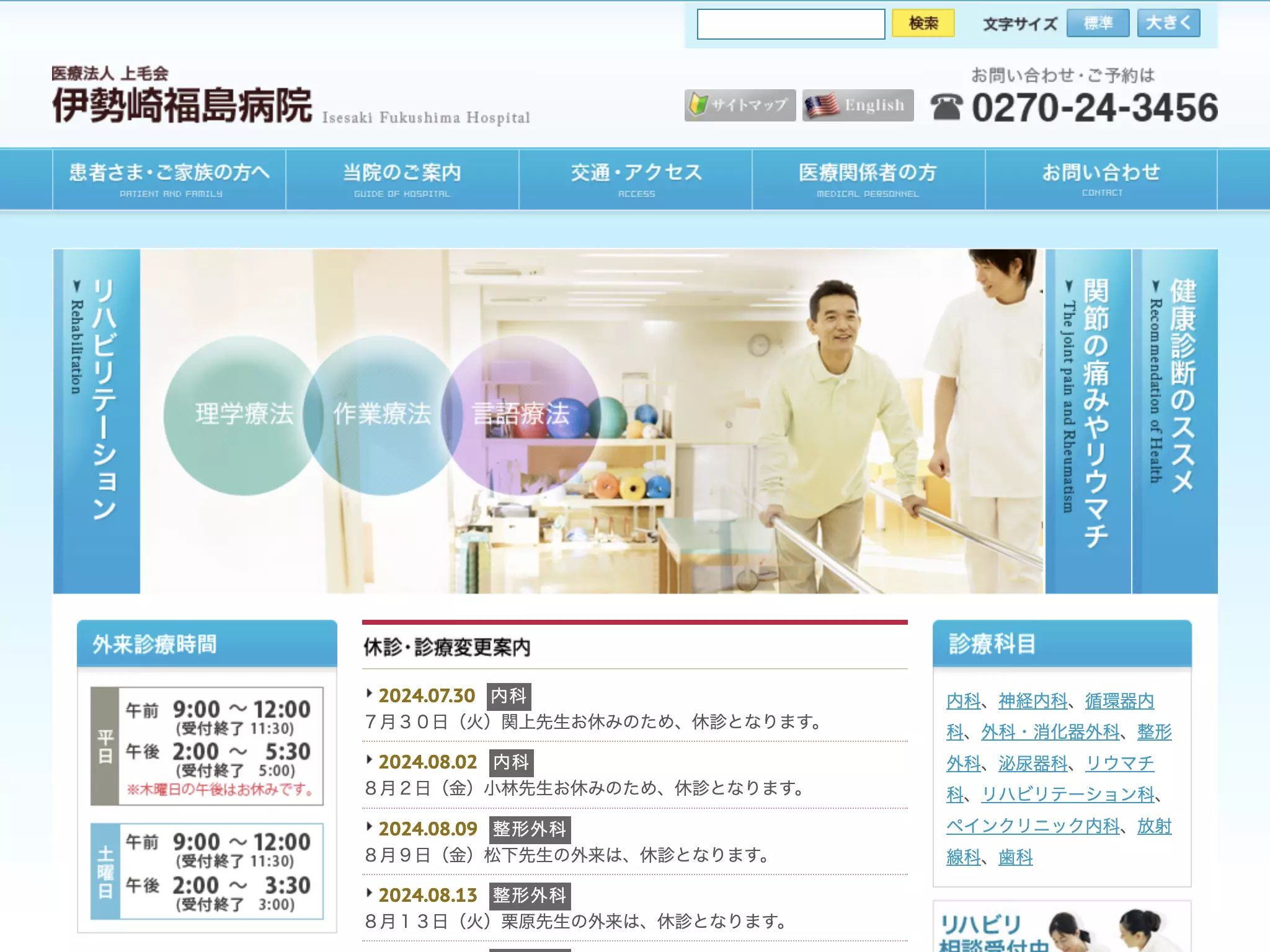Select the 理学療法 circle

[244, 415]
